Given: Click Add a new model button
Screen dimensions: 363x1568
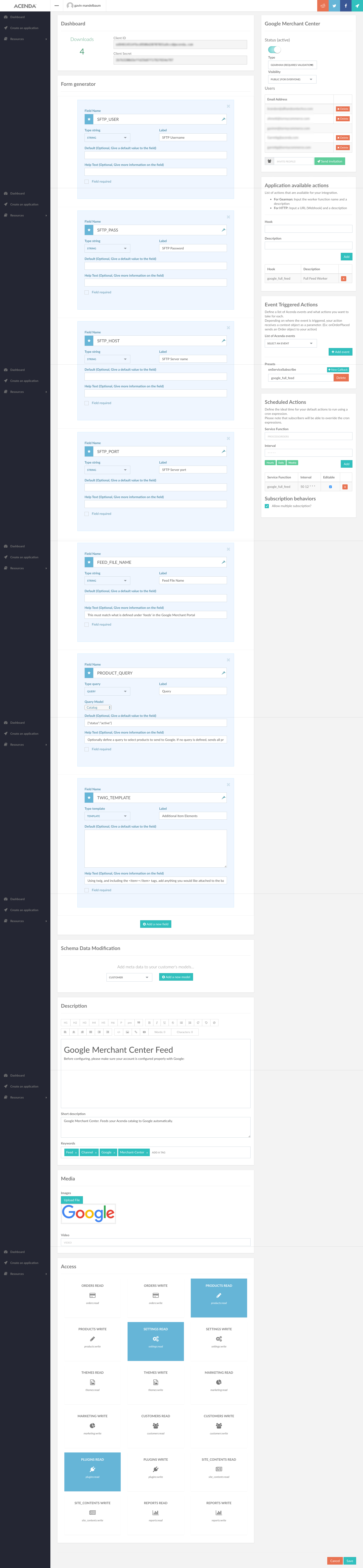Looking at the screenshot, I should (x=176, y=977).
